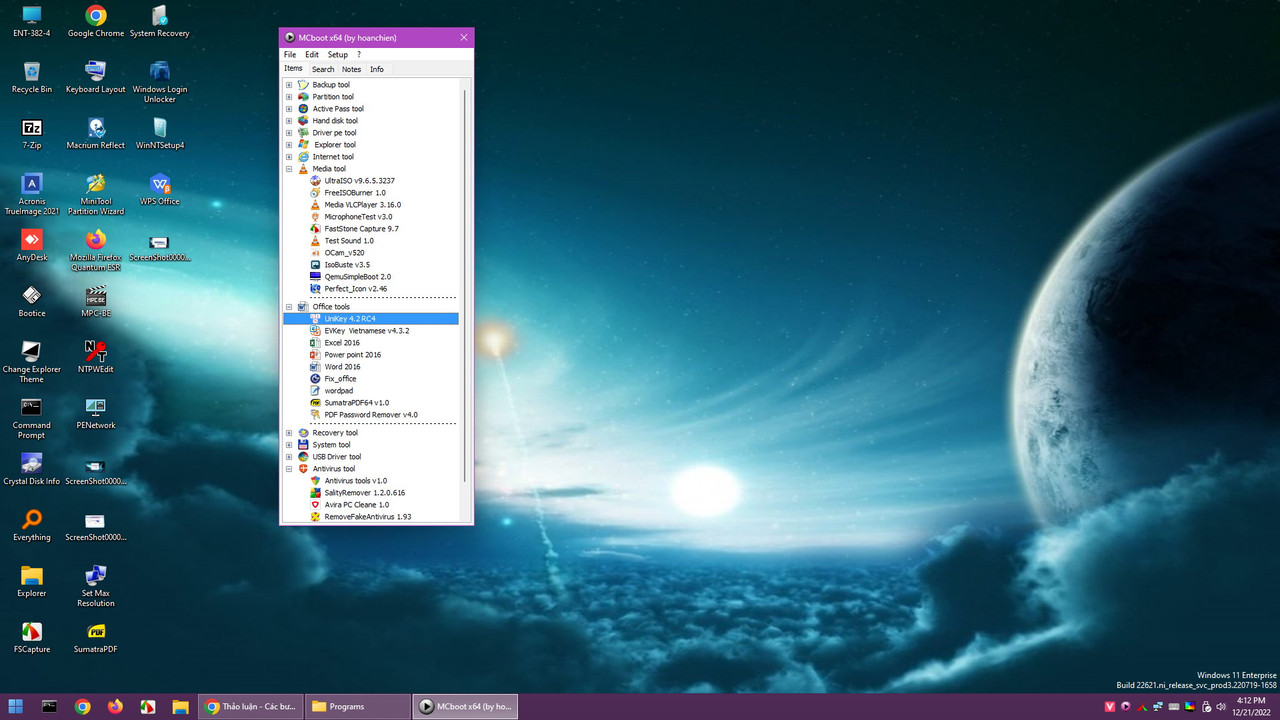
Task: Expand the Backup tool category
Action: tap(289, 84)
